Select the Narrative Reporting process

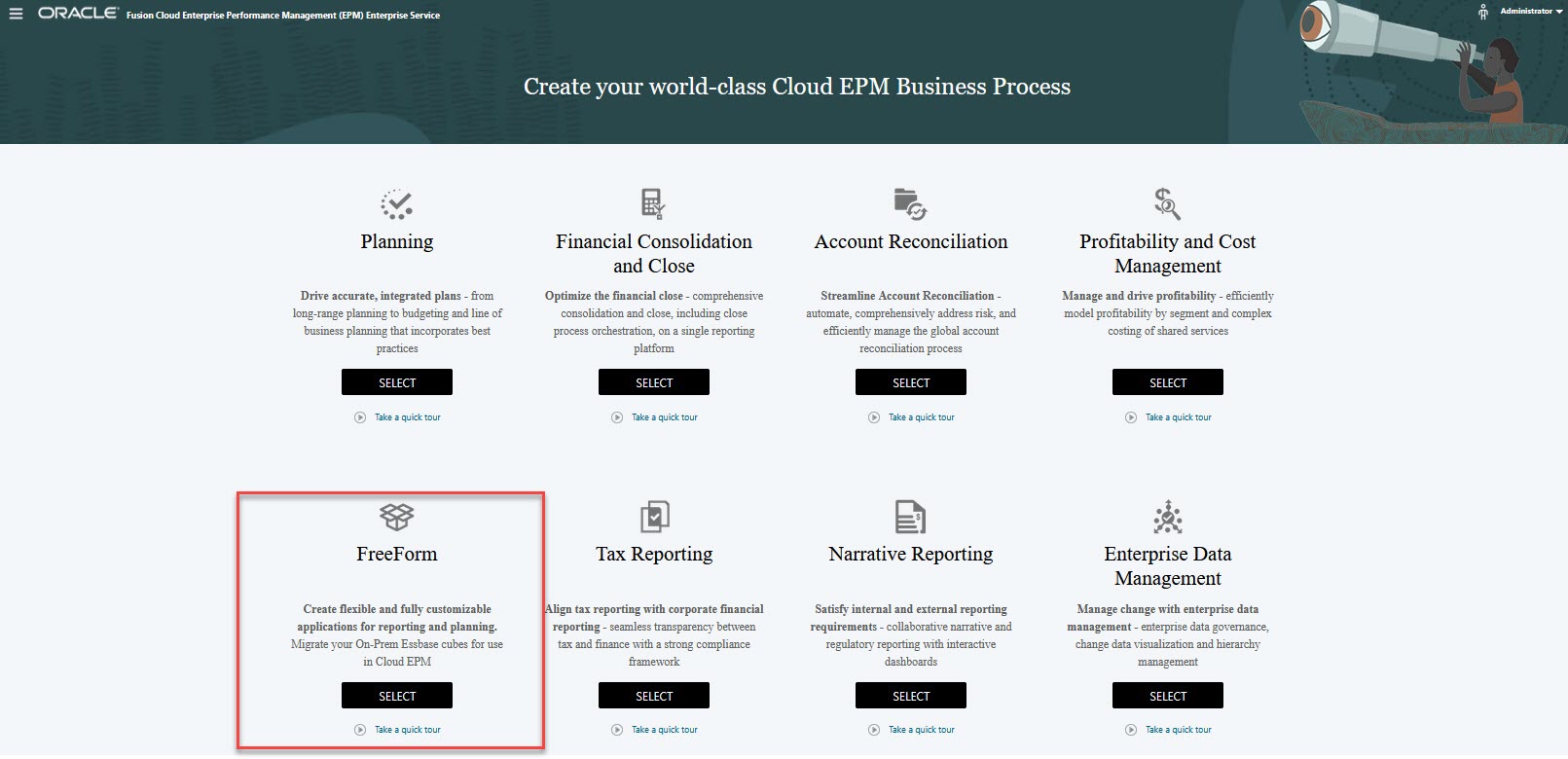911,696
